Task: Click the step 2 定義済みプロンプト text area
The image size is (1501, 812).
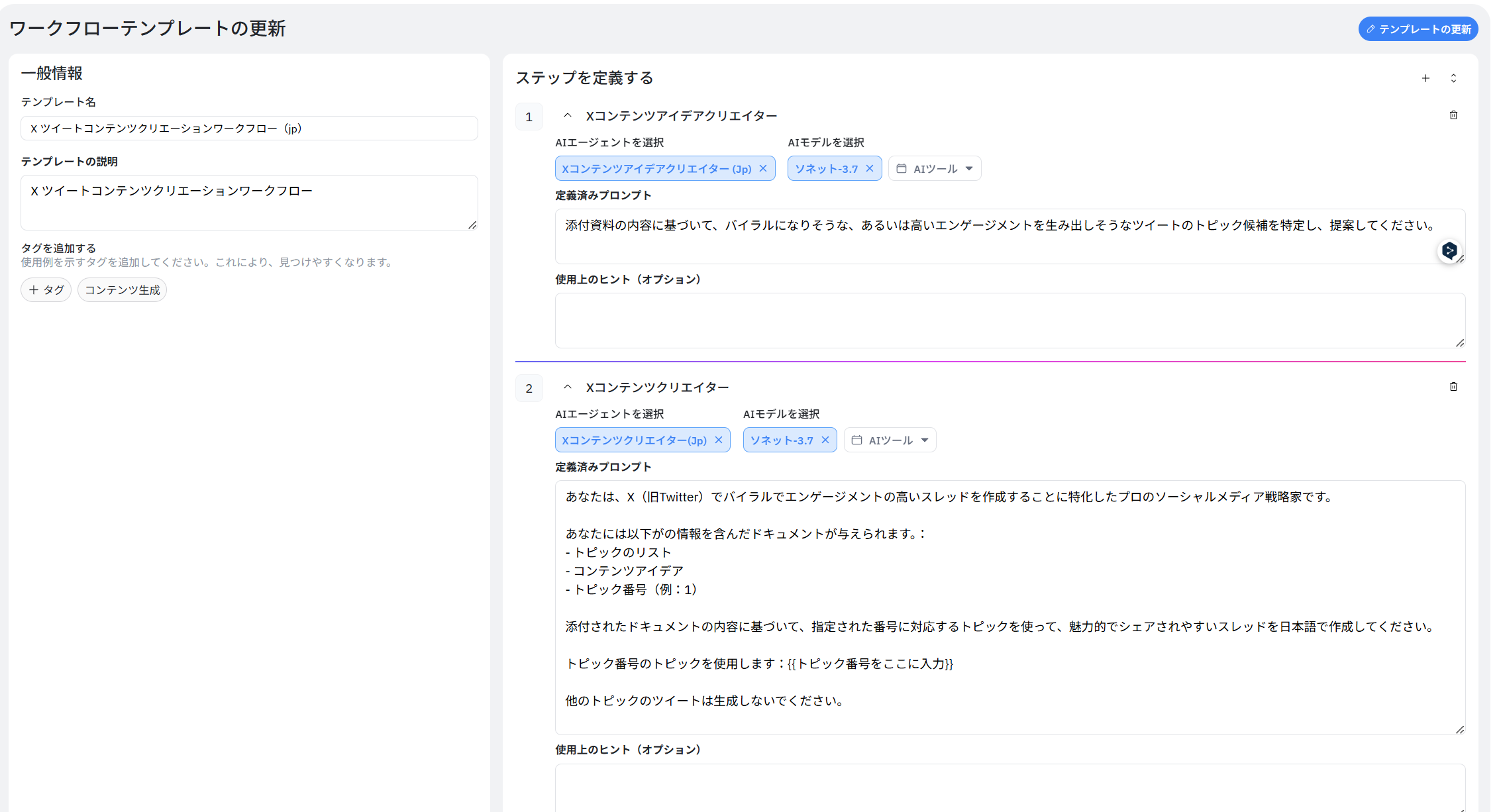Action: tap(1009, 607)
